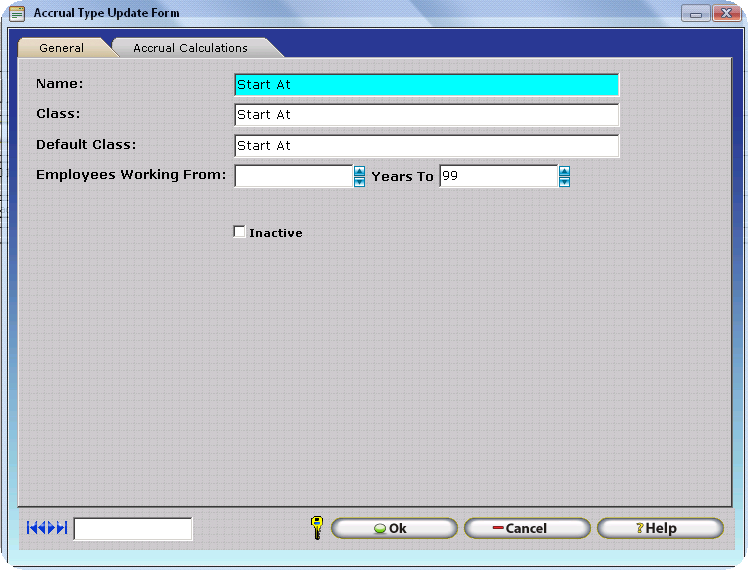748x570 pixels.
Task: Click the record search box beside navigation arrows
Action: [133, 529]
